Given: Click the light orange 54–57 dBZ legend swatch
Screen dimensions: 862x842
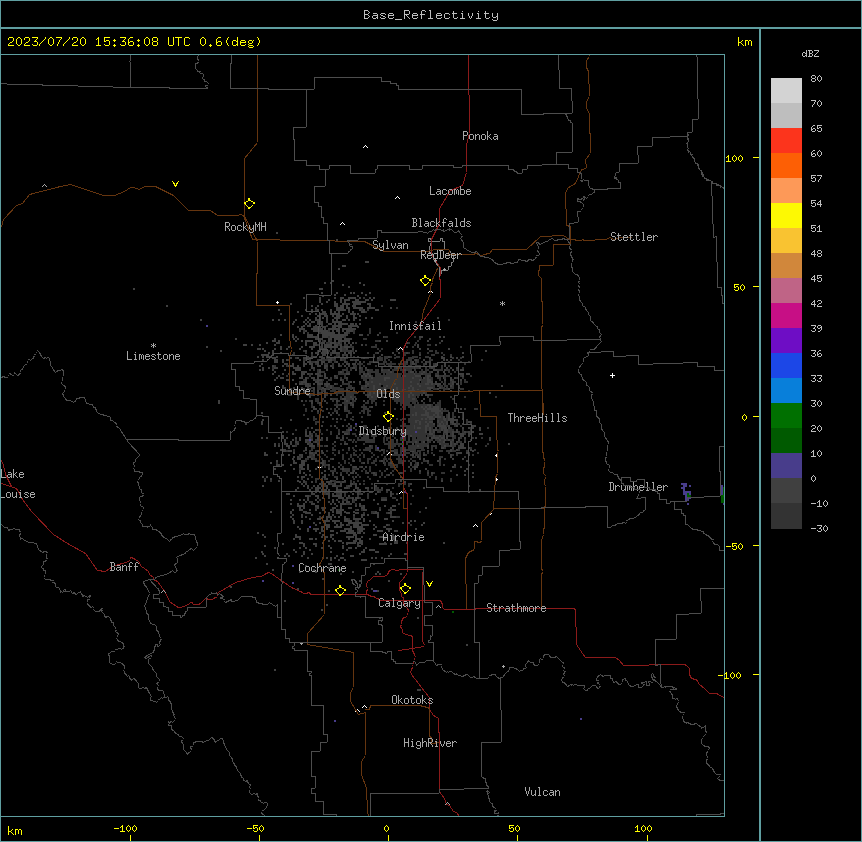Looking at the screenshot, I should pos(786,191).
